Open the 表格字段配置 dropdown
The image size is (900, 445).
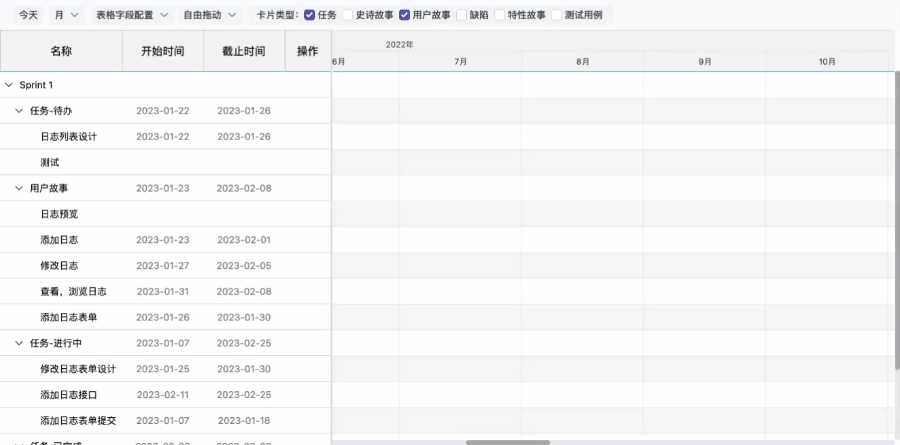tap(132, 15)
